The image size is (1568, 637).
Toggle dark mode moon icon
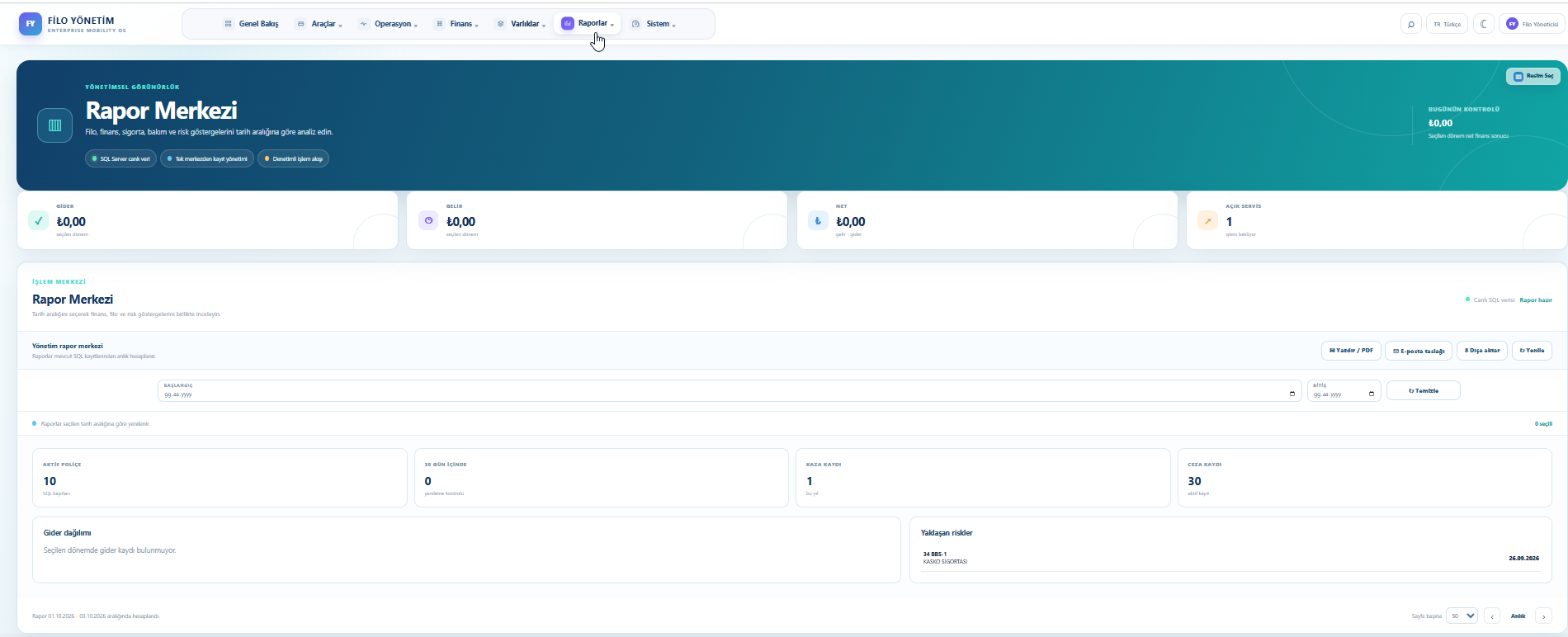(x=1484, y=24)
